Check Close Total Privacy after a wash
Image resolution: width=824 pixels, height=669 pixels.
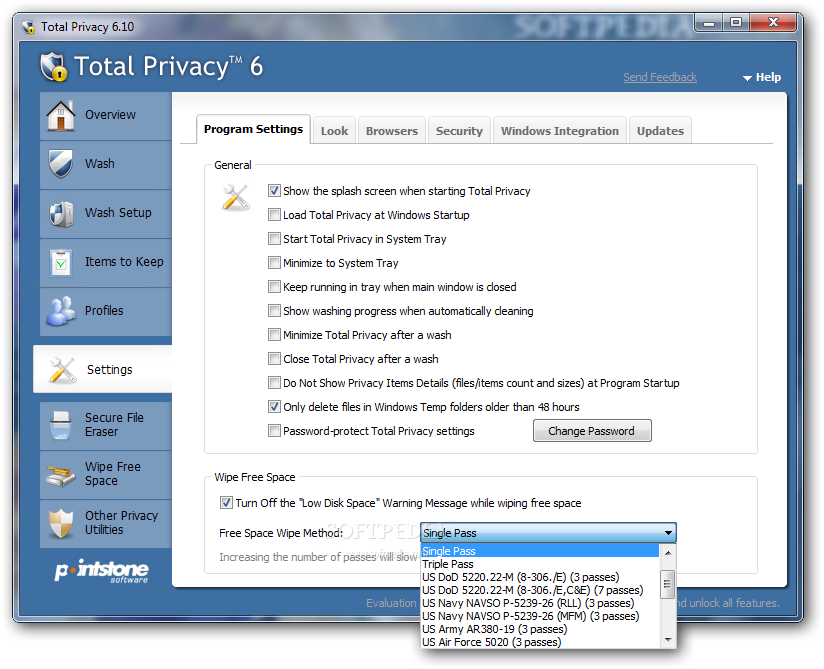click(274, 359)
